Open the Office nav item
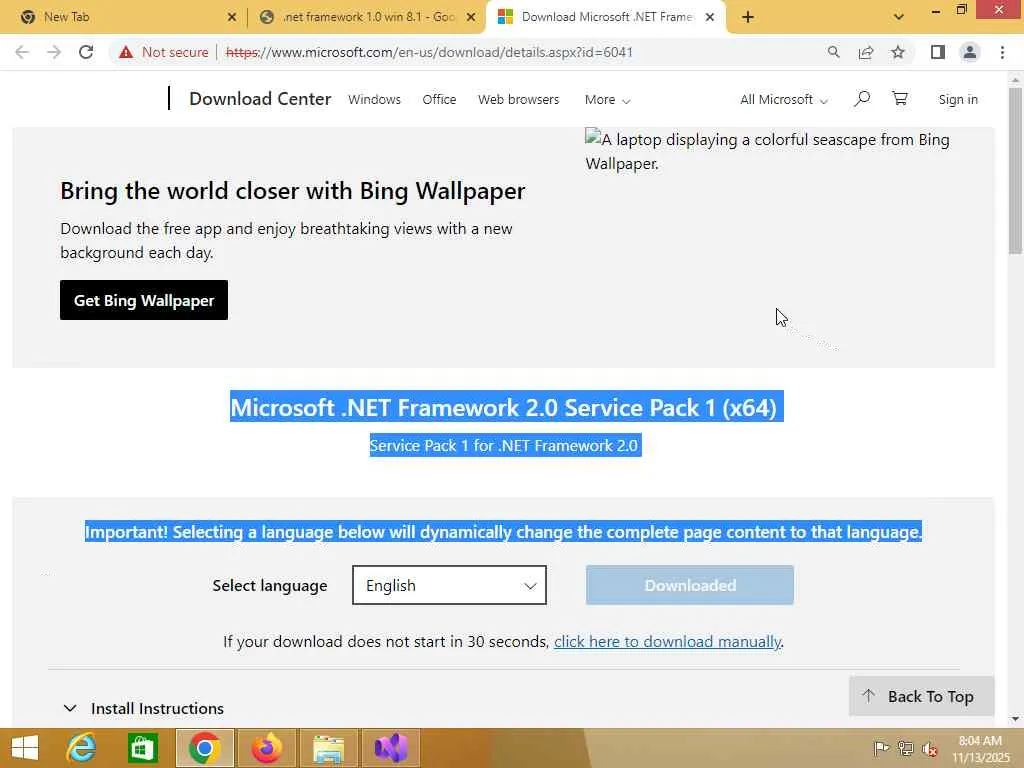Image resolution: width=1024 pixels, height=768 pixels. pyautogui.click(x=439, y=99)
